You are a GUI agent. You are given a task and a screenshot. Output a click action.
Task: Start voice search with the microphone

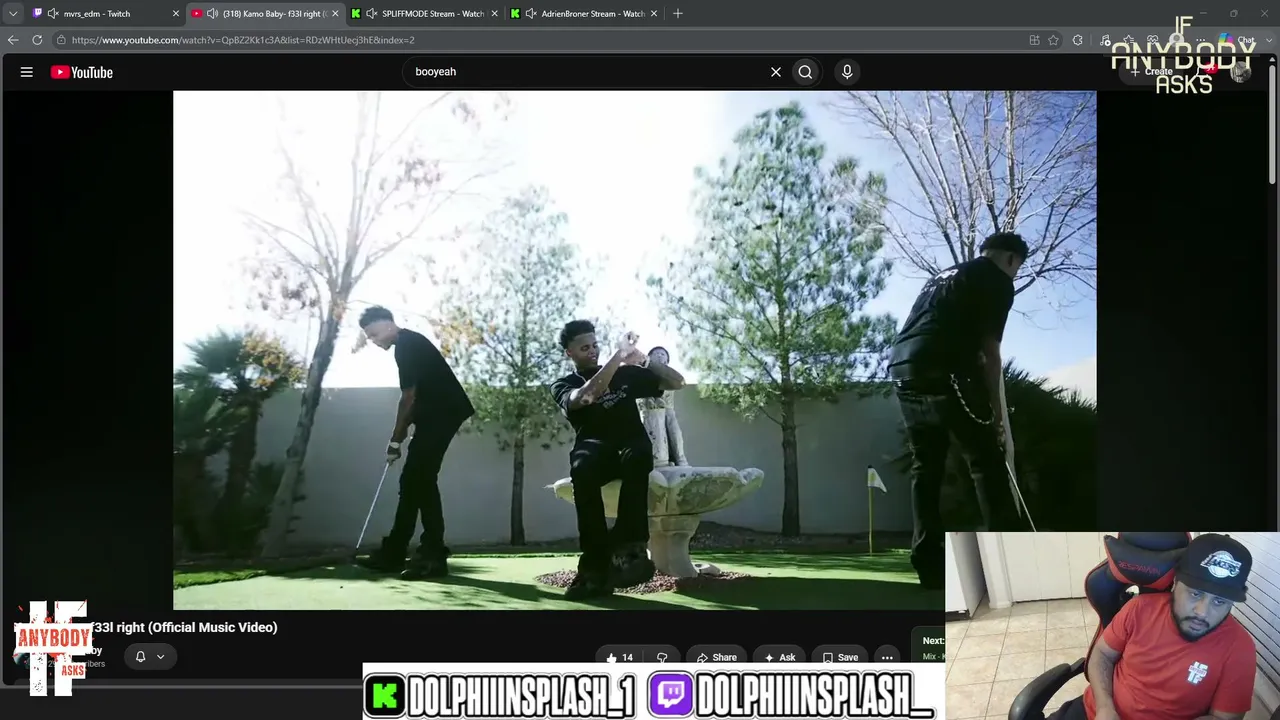click(847, 72)
